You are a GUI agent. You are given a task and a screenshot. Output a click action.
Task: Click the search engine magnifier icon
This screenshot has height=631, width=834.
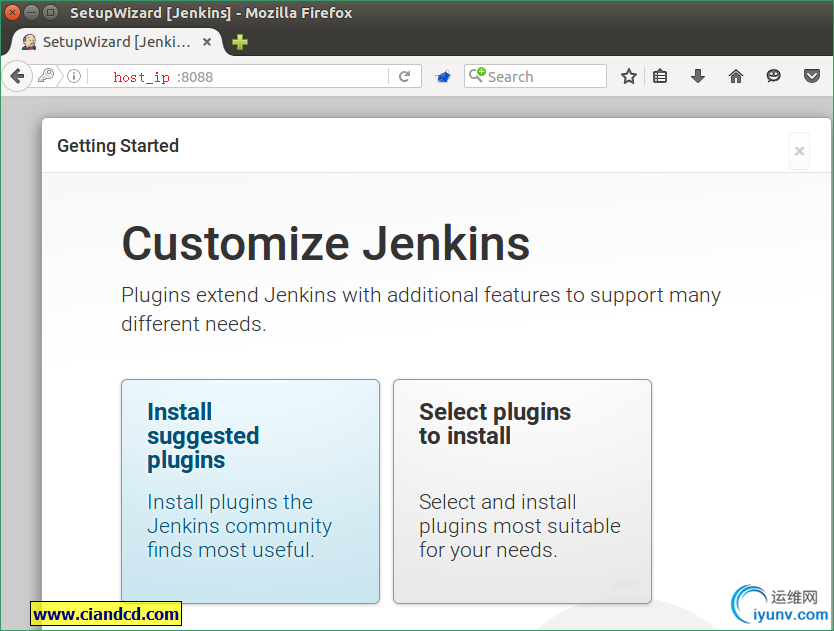(477, 75)
